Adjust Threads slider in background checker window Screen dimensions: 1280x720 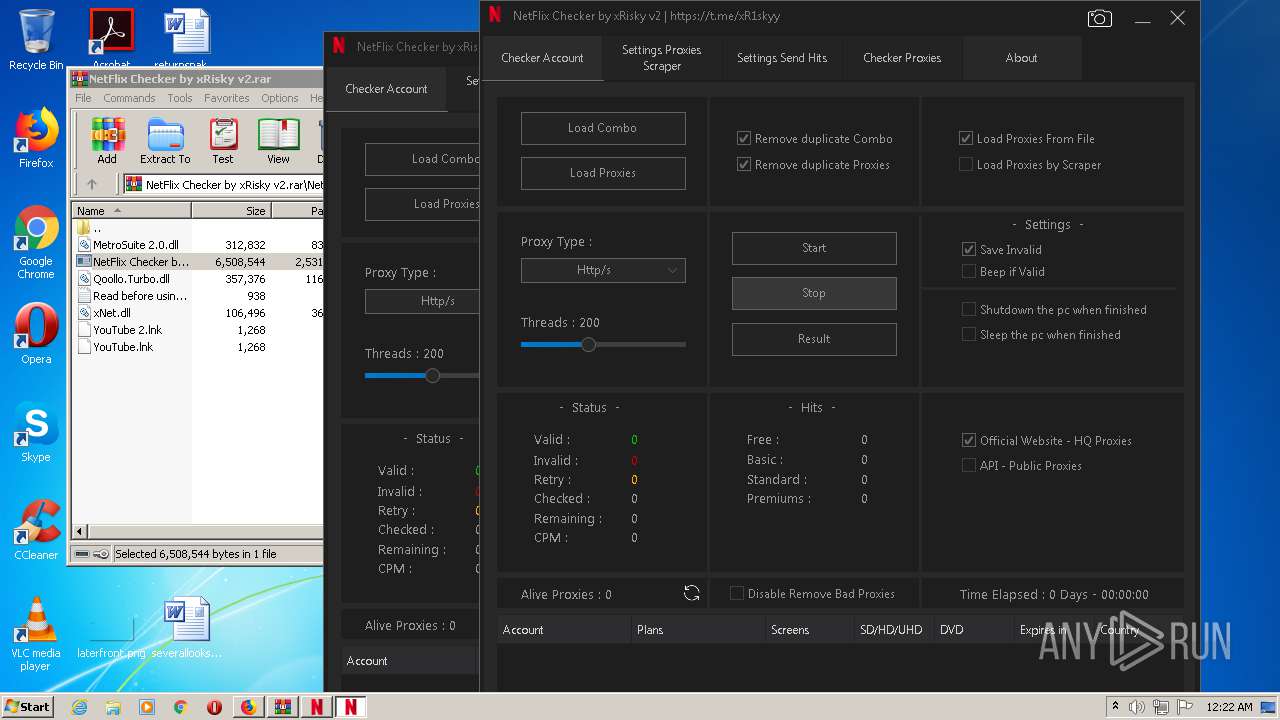click(422, 375)
